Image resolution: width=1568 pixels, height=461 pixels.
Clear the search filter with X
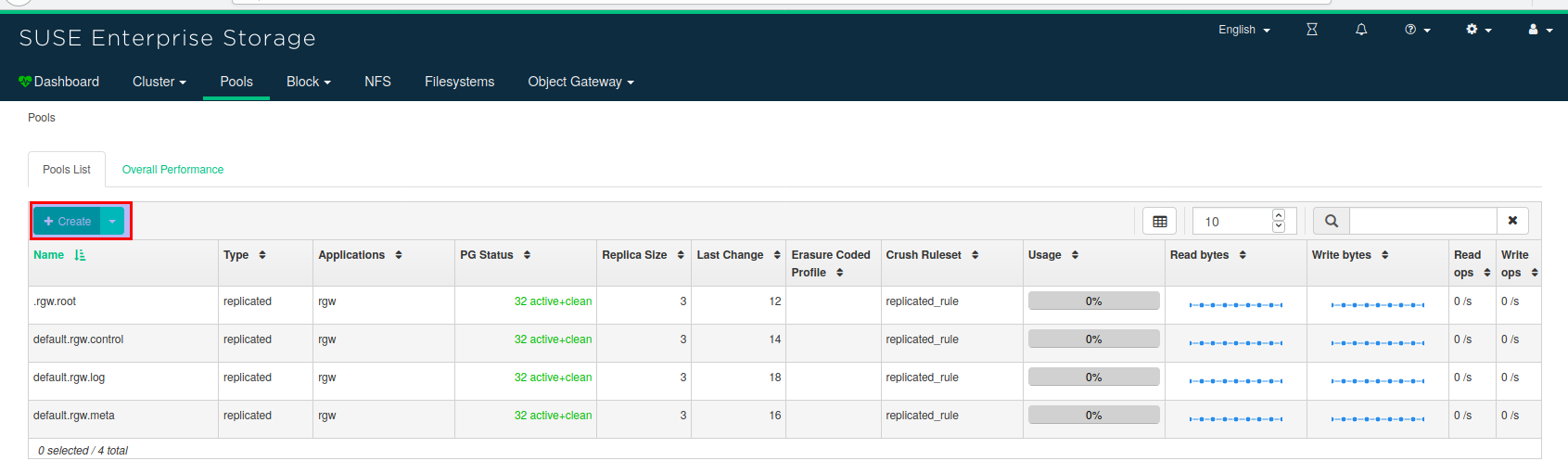[1512, 221]
